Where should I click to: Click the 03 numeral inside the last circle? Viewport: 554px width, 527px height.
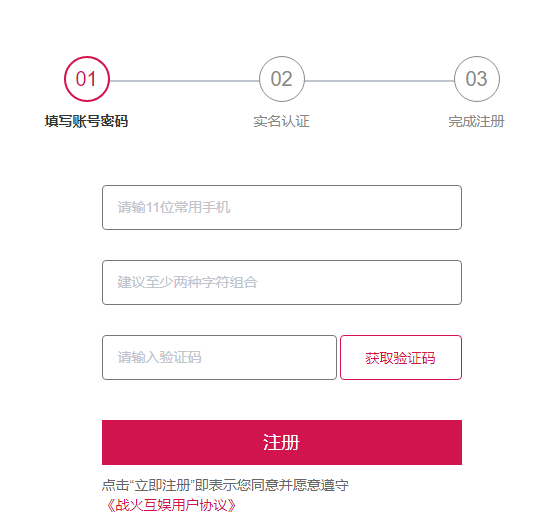477,79
